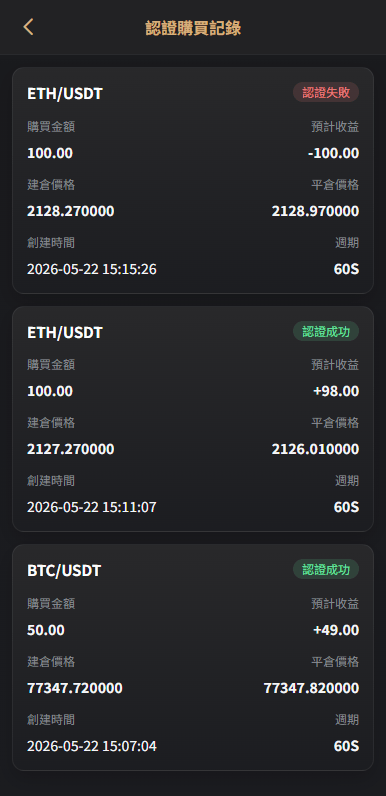Open the second ETH/USDT record title

65,332
